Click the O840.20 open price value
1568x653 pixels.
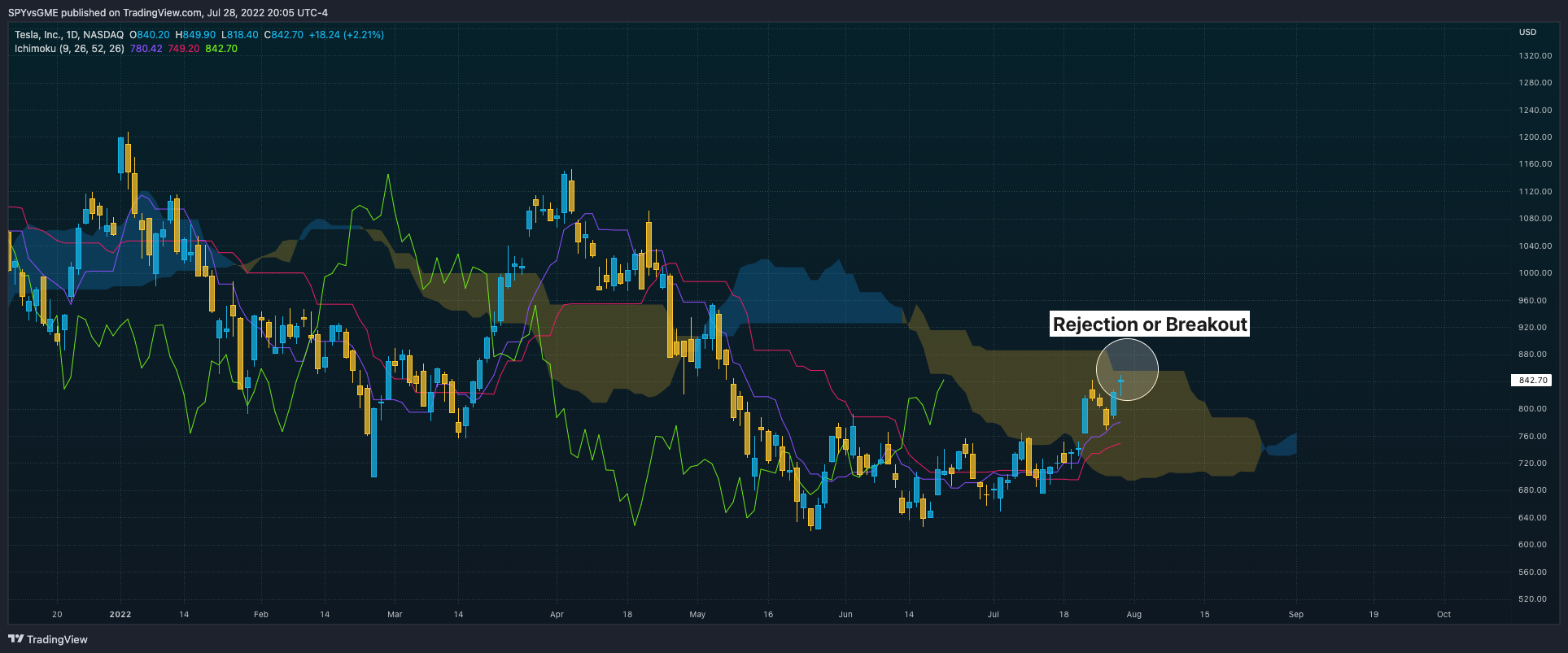[x=150, y=35]
